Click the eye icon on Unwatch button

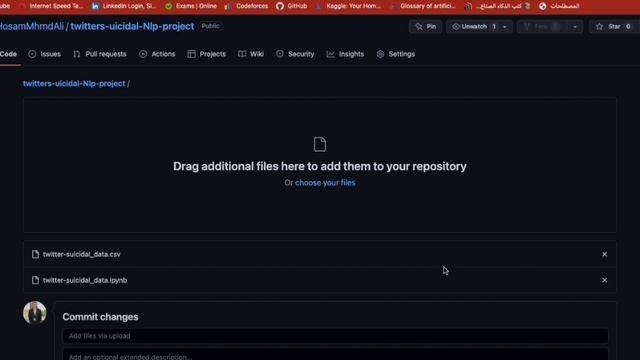click(x=456, y=27)
